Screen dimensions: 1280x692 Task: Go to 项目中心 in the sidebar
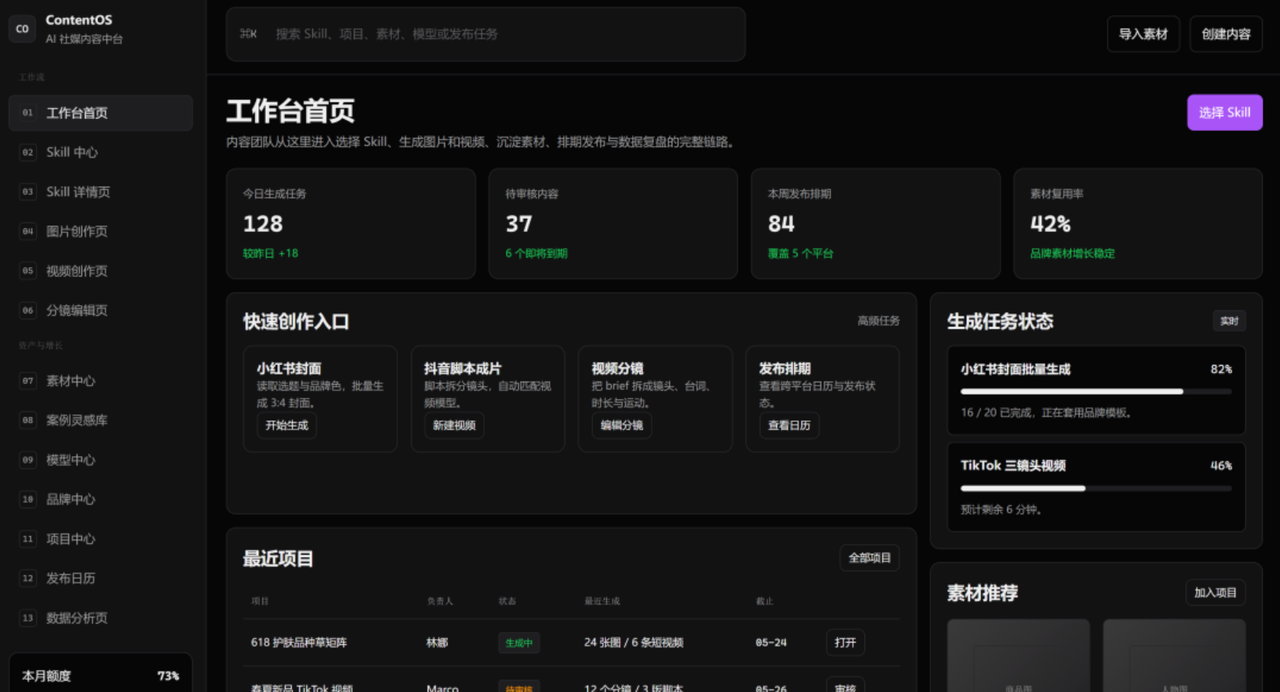point(101,539)
